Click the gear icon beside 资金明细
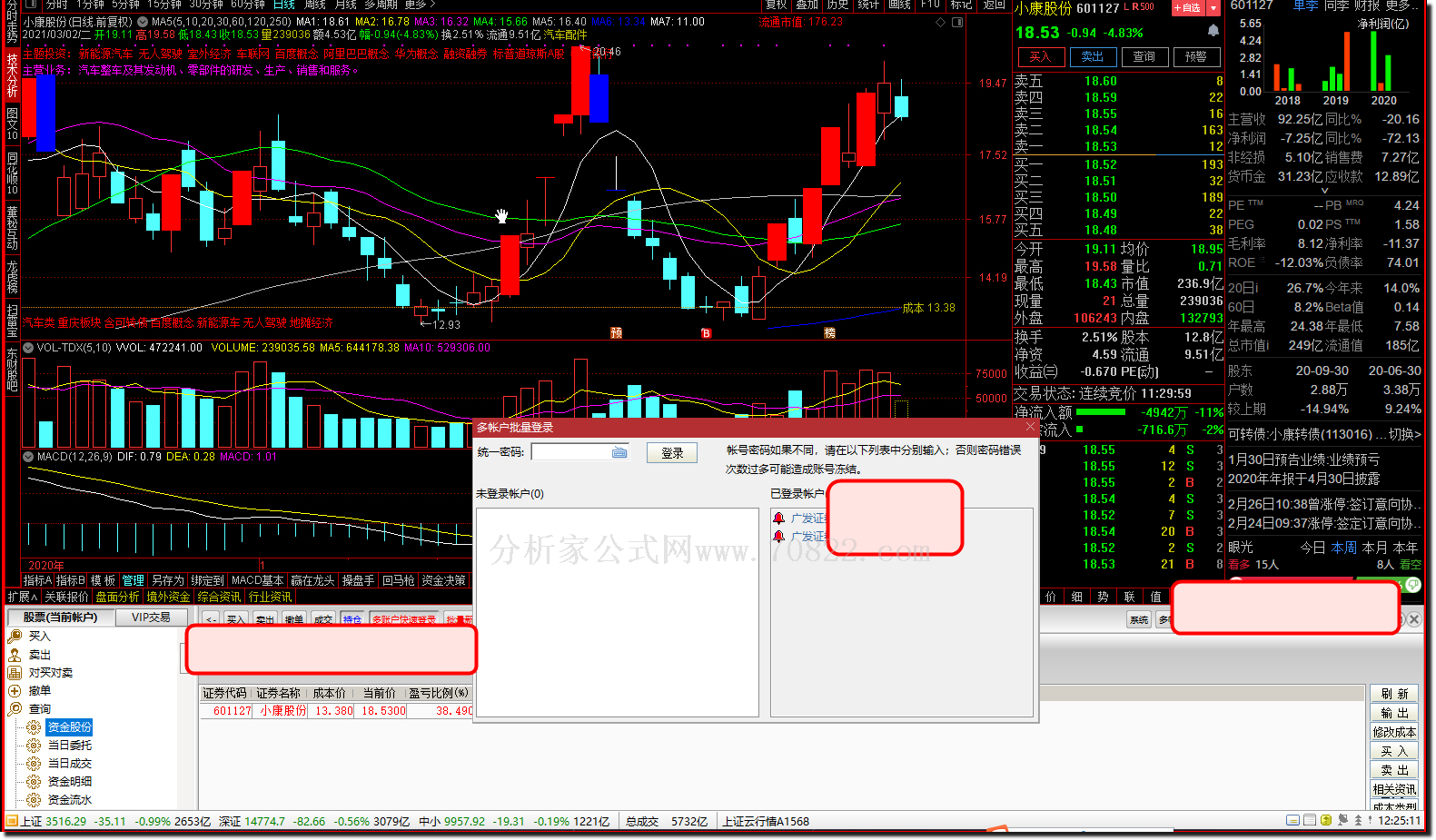The image size is (1436, 840). (x=34, y=781)
